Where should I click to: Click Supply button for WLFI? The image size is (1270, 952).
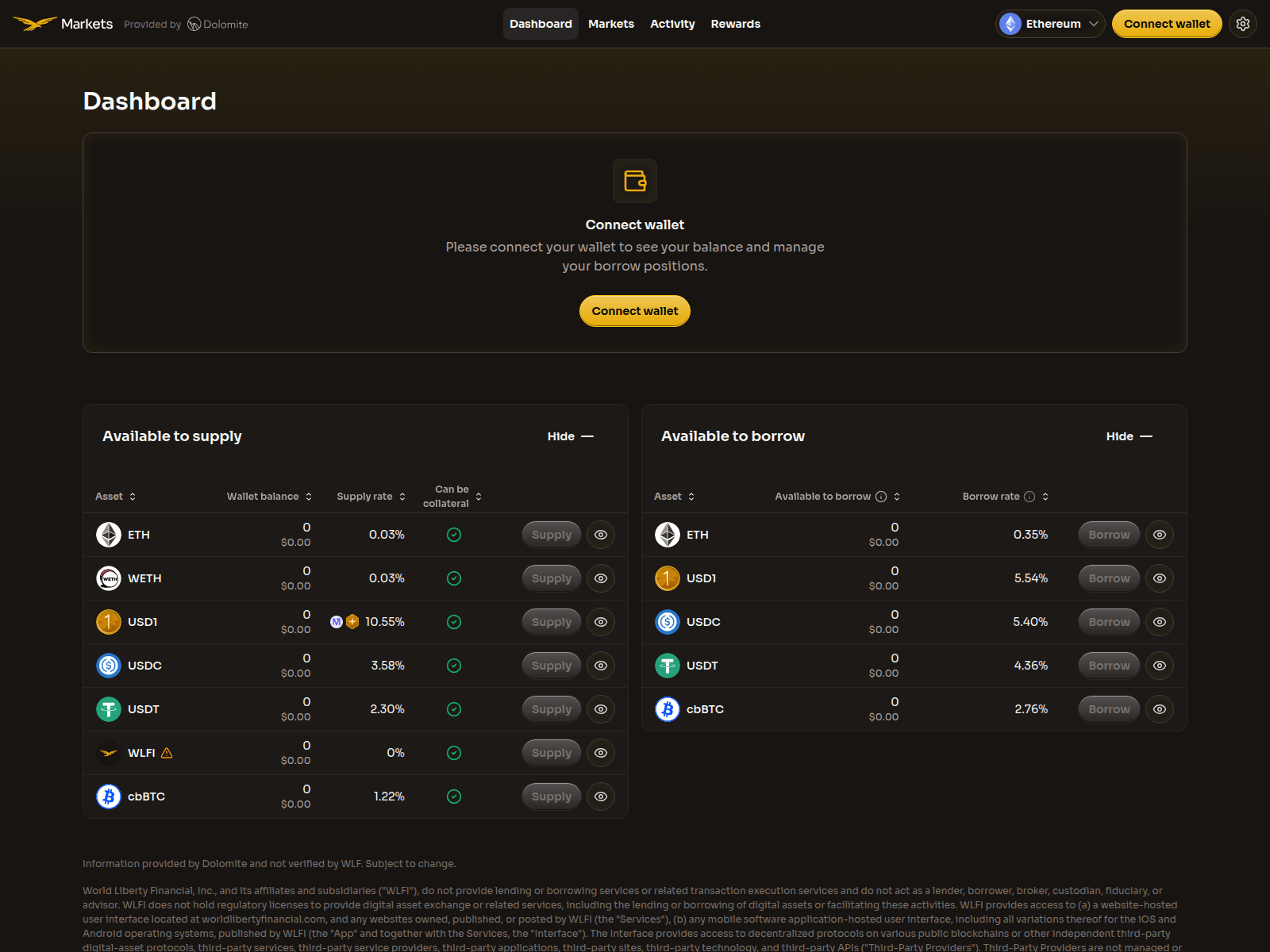coord(552,753)
